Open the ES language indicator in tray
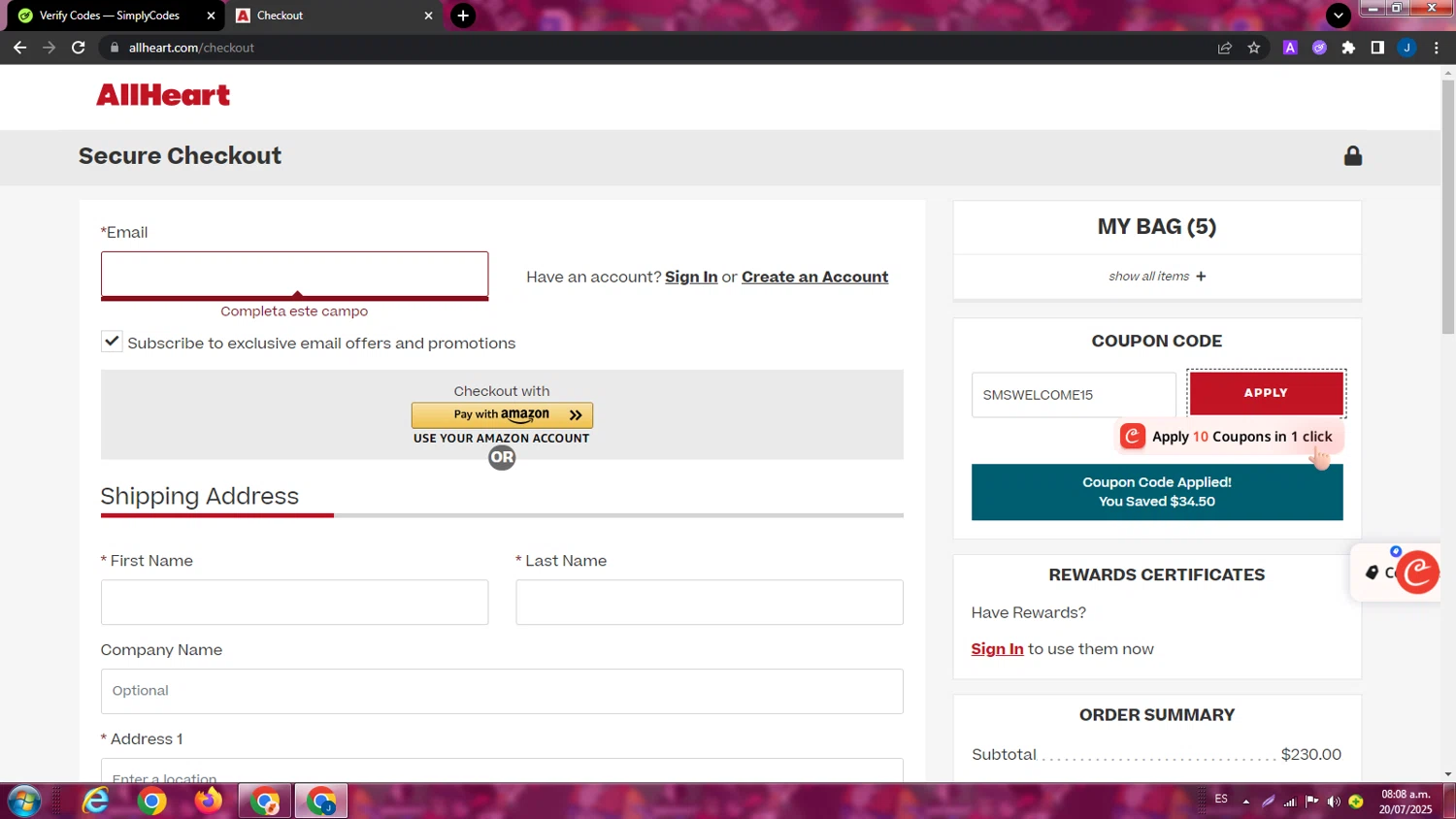This screenshot has width=1456, height=819. (1221, 800)
